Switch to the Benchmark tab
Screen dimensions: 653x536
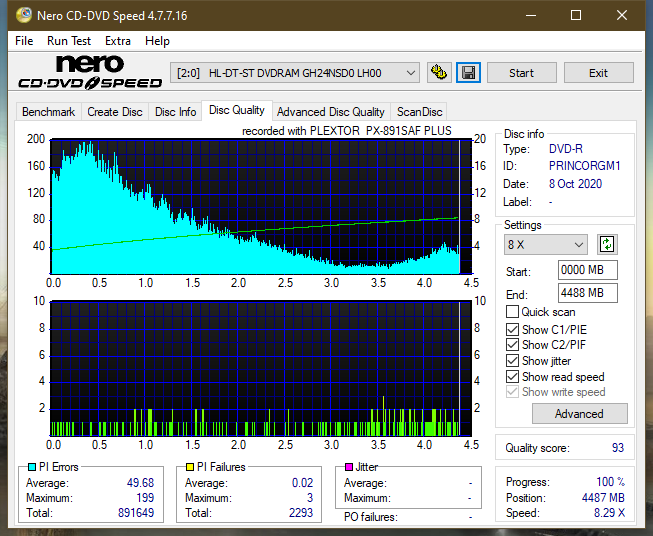[x=48, y=112]
